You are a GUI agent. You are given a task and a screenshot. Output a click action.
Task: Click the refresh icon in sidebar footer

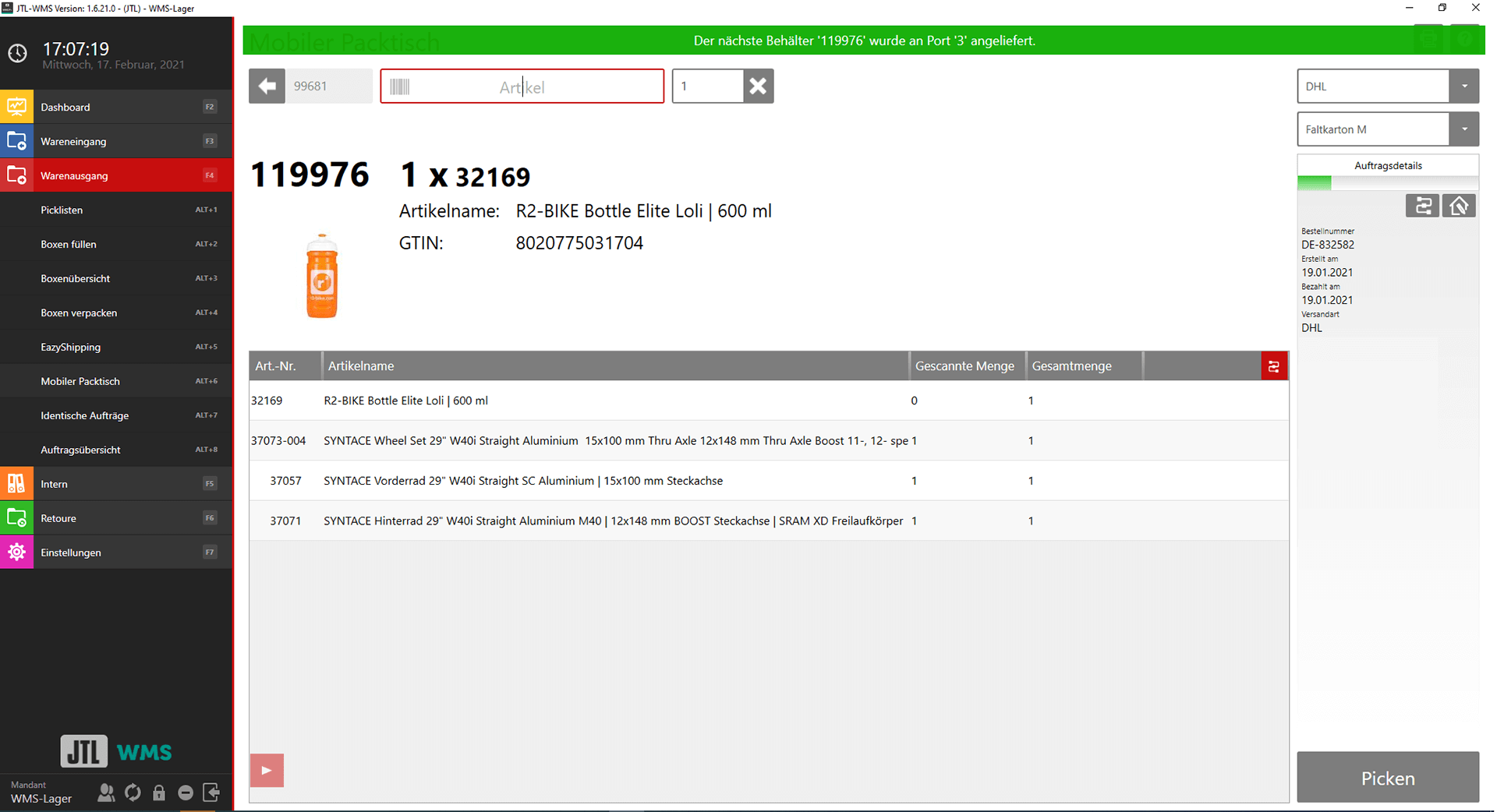(x=133, y=793)
